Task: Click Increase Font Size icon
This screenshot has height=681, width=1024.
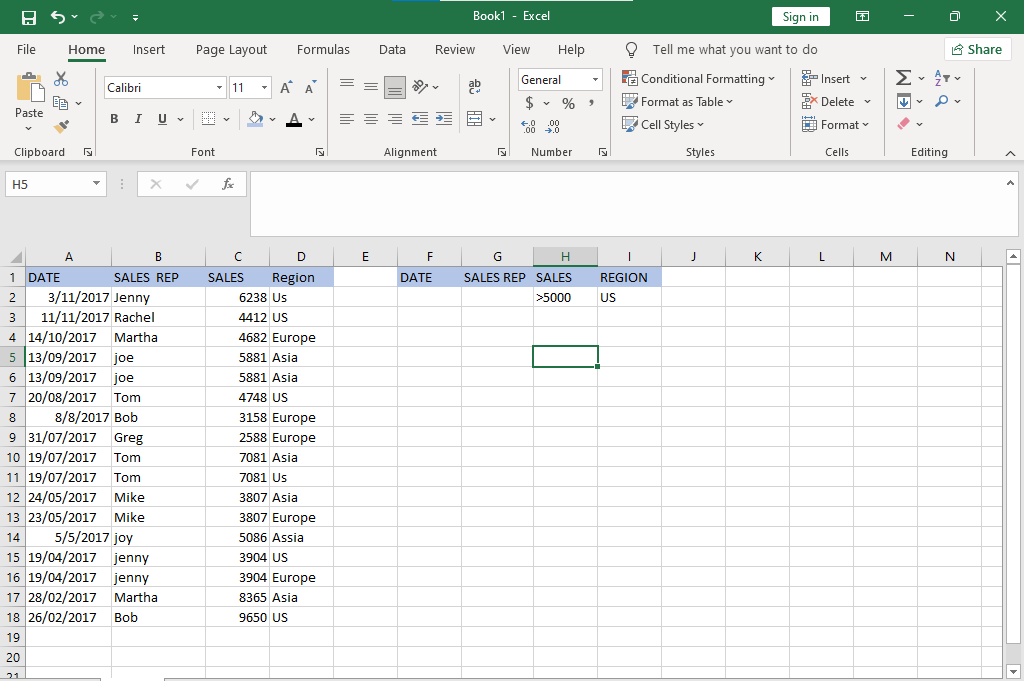Action: coord(286,88)
